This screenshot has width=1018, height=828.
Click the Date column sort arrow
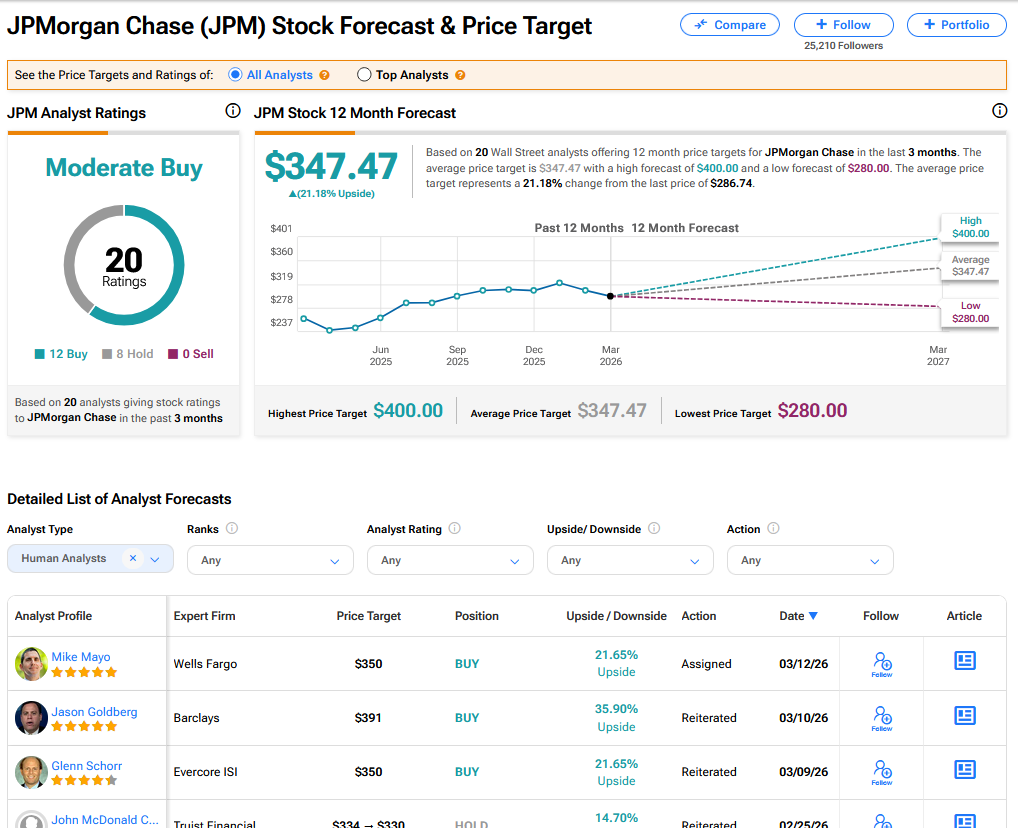[x=813, y=616]
